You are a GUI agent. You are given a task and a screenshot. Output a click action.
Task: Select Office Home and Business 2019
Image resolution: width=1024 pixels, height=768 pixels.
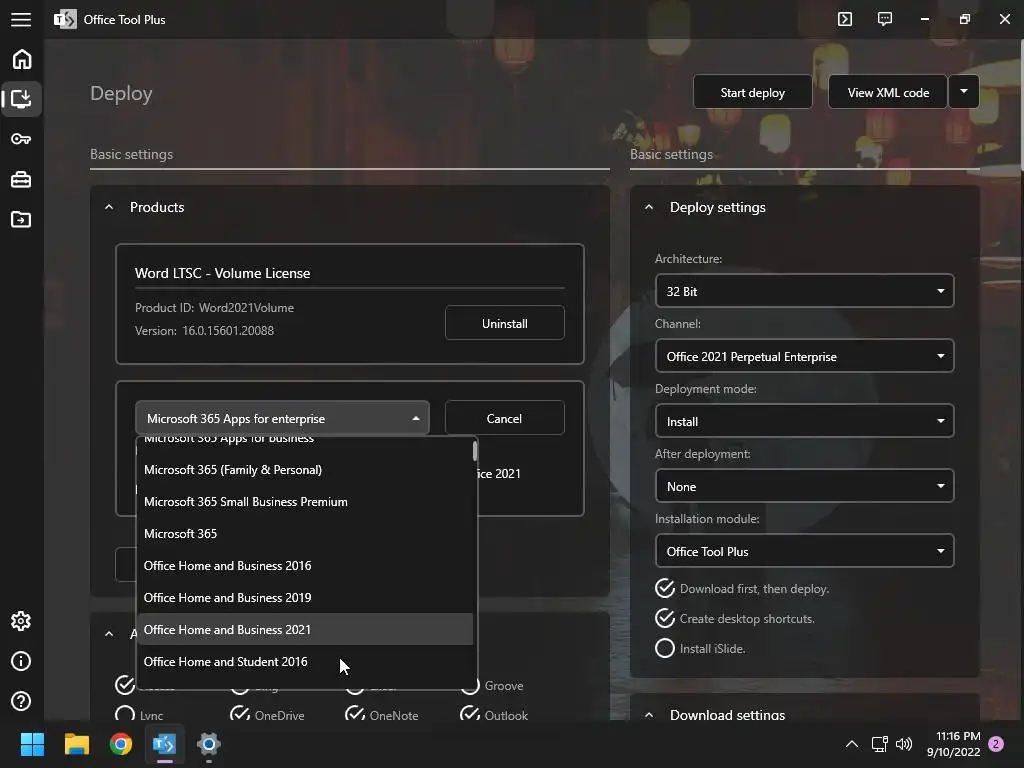pyautogui.click(x=304, y=598)
